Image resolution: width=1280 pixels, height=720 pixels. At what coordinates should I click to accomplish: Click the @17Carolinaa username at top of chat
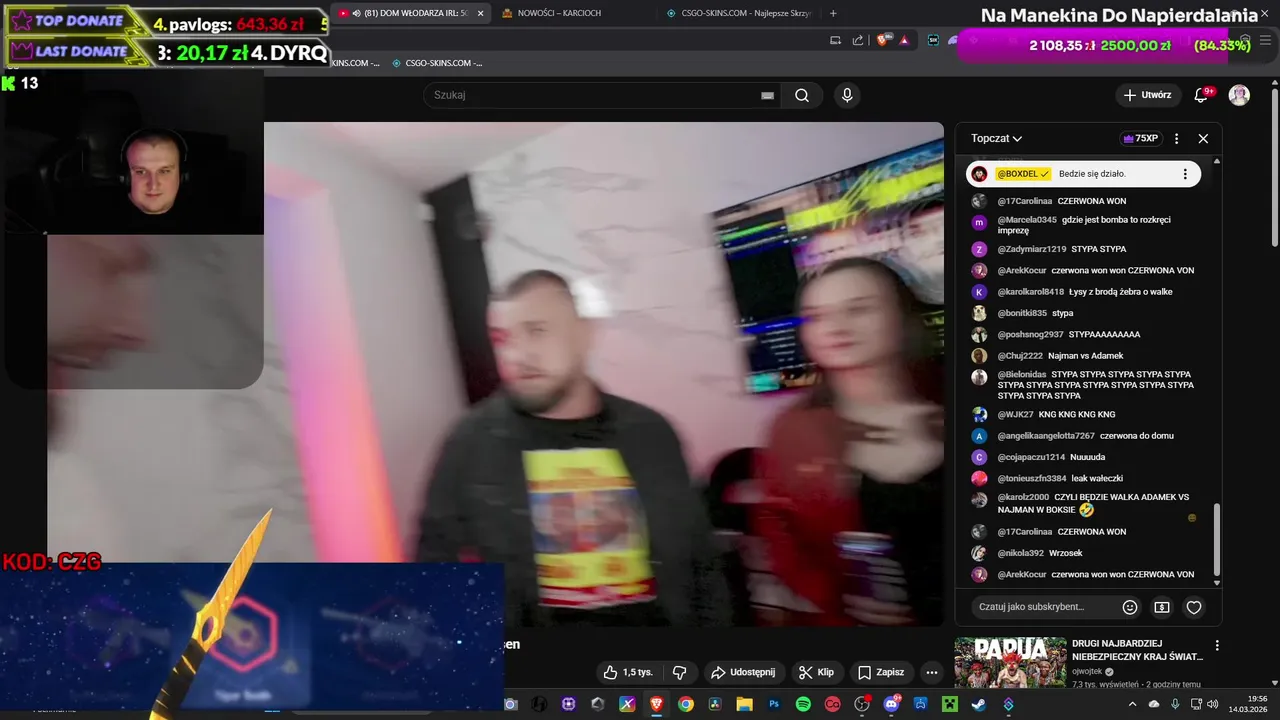pos(1025,201)
